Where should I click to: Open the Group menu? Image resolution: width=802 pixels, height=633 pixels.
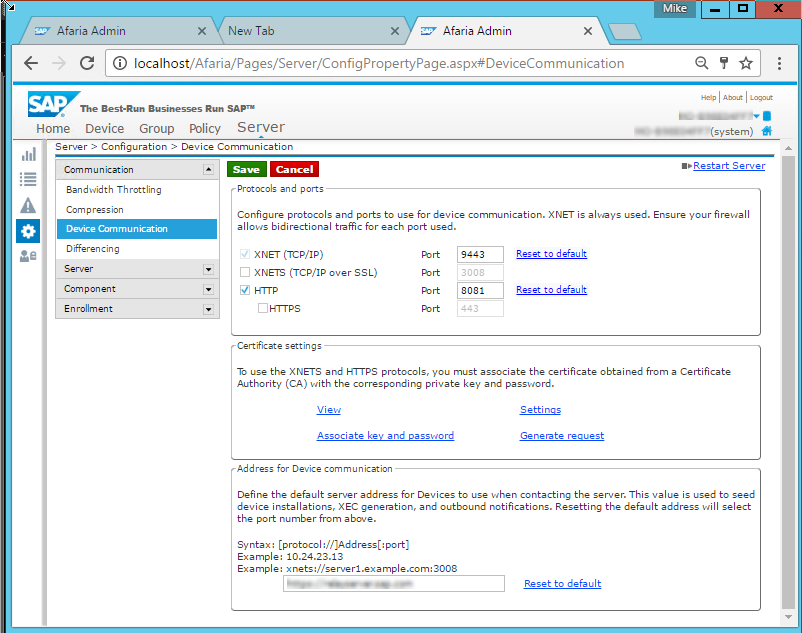point(157,128)
